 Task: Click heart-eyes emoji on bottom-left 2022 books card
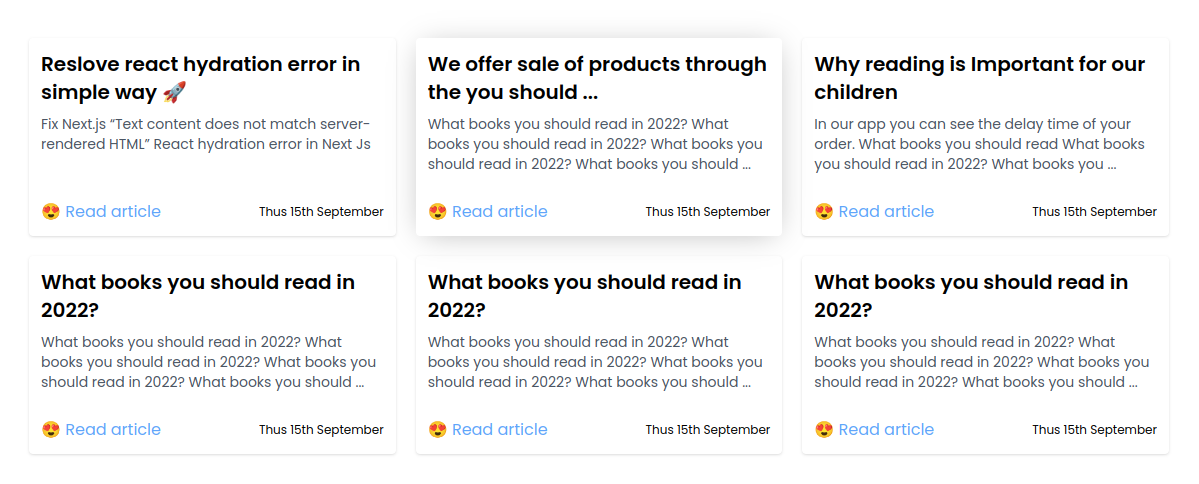pos(51,429)
